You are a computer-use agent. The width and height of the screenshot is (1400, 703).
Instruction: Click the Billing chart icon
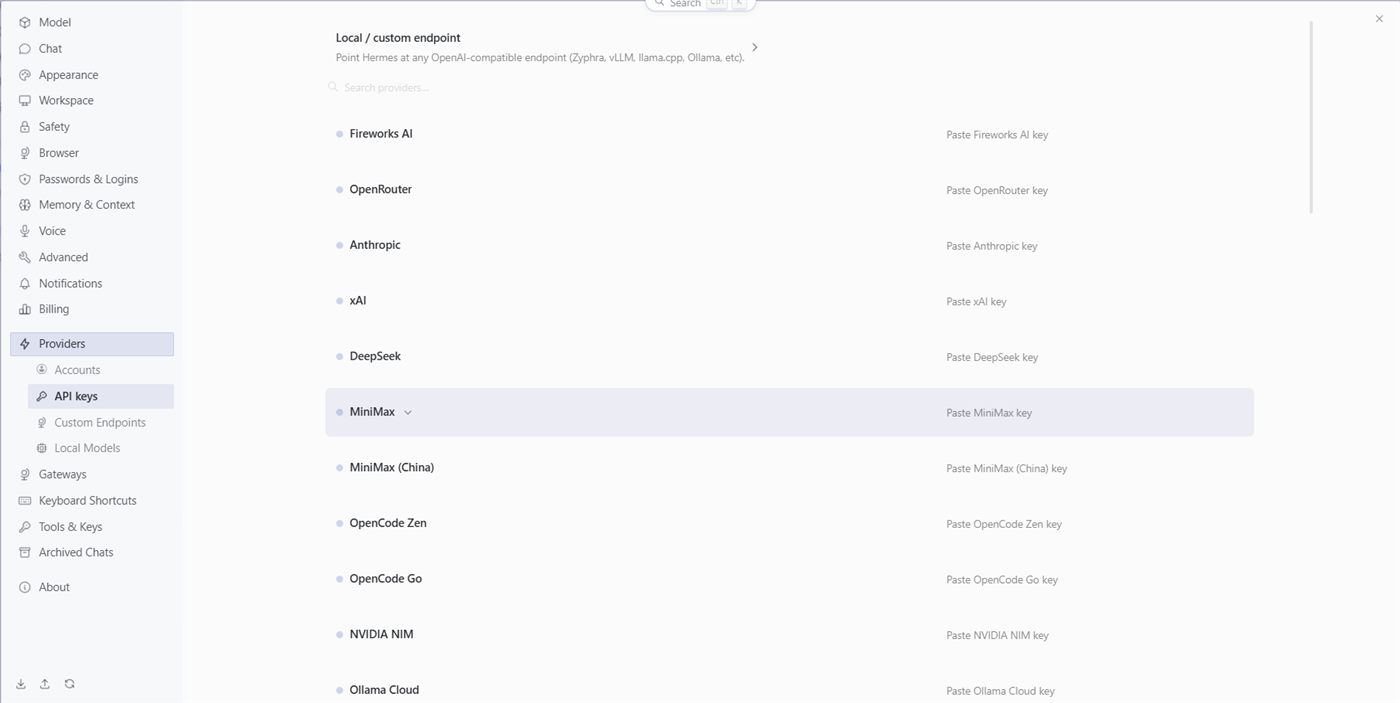(25, 309)
